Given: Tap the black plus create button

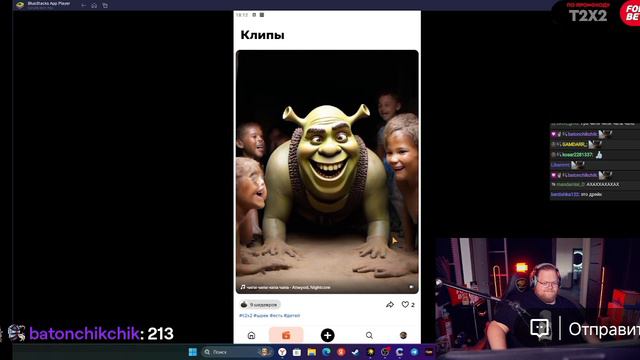Looking at the screenshot, I should pos(327,336).
